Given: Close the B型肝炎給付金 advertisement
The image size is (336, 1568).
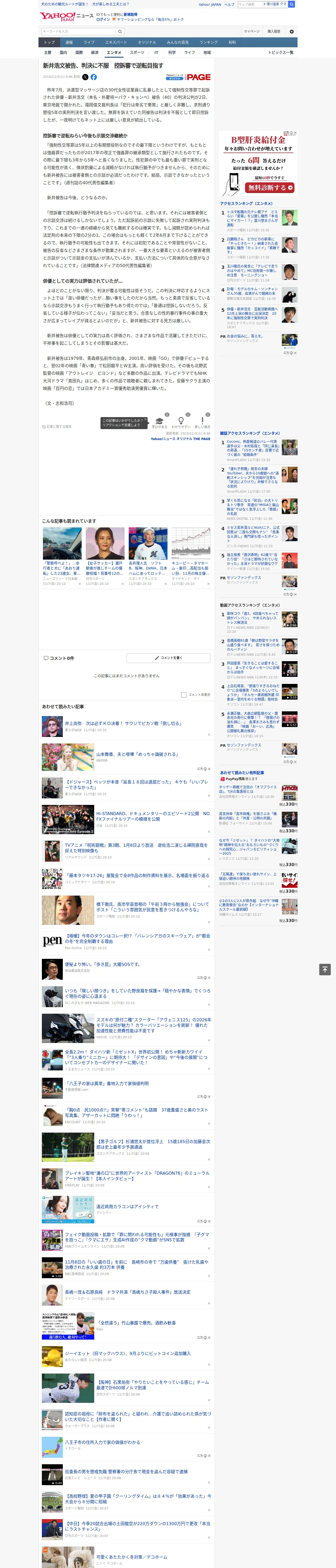Looking at the screenshot, I should [x=295, y=133].
